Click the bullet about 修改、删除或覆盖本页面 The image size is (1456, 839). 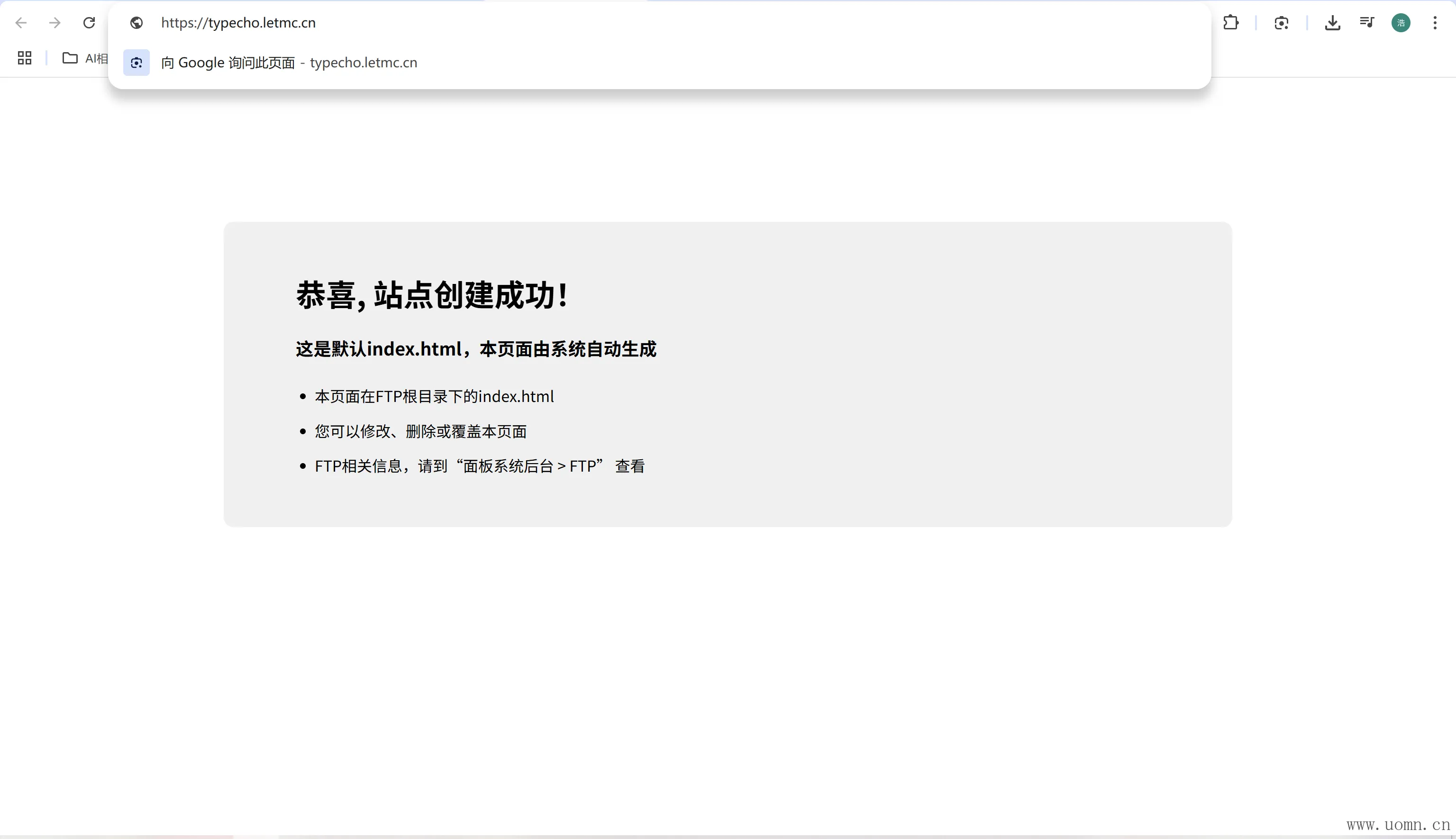[420, 431]
